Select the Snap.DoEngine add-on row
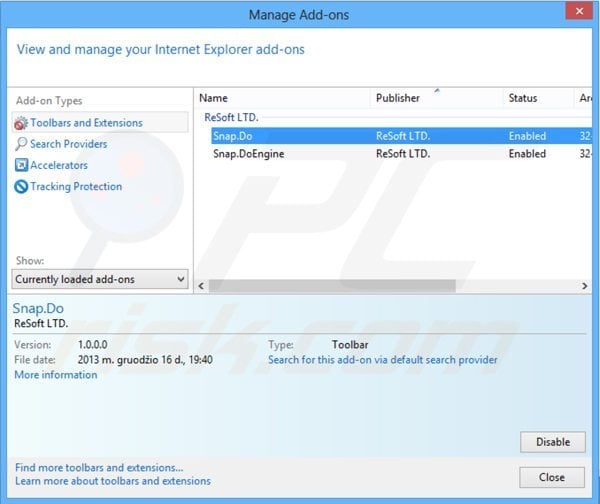The height and width of the screenshot is (504, 600). click(401, 154)
